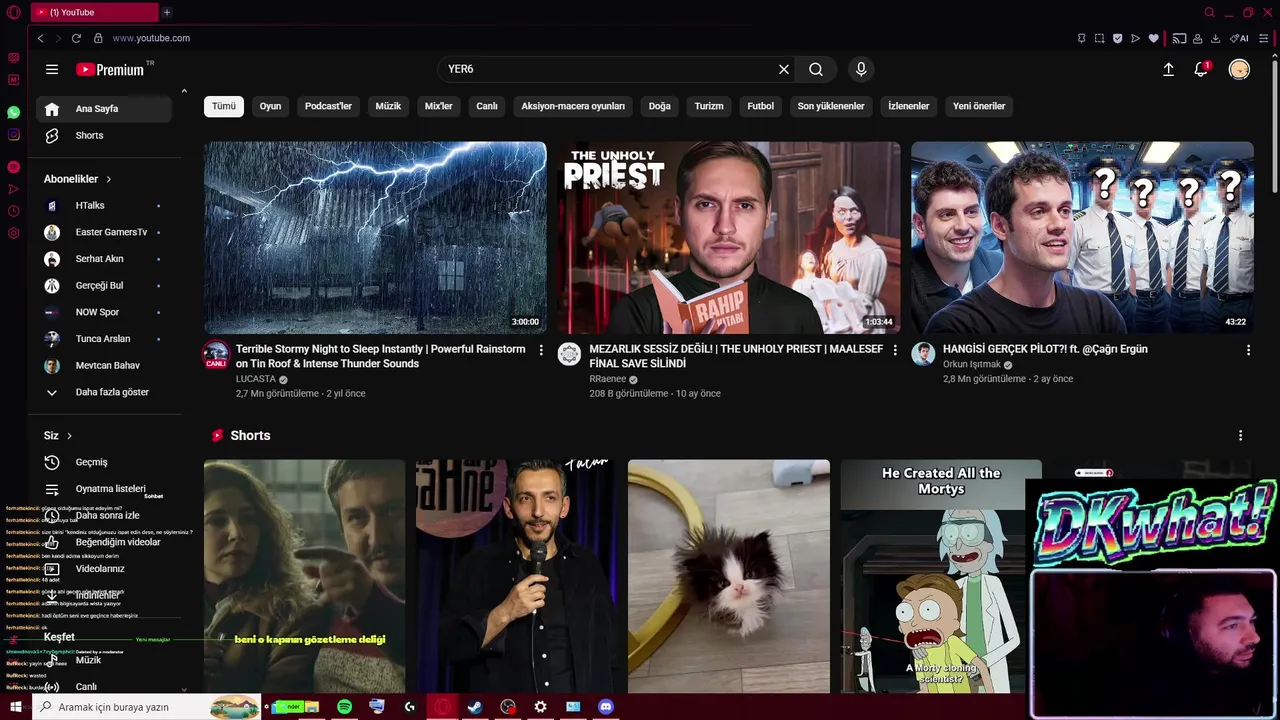Open Opera easy setup sliders icon
Screen dimensions: 1280x720
point(1264,38)
